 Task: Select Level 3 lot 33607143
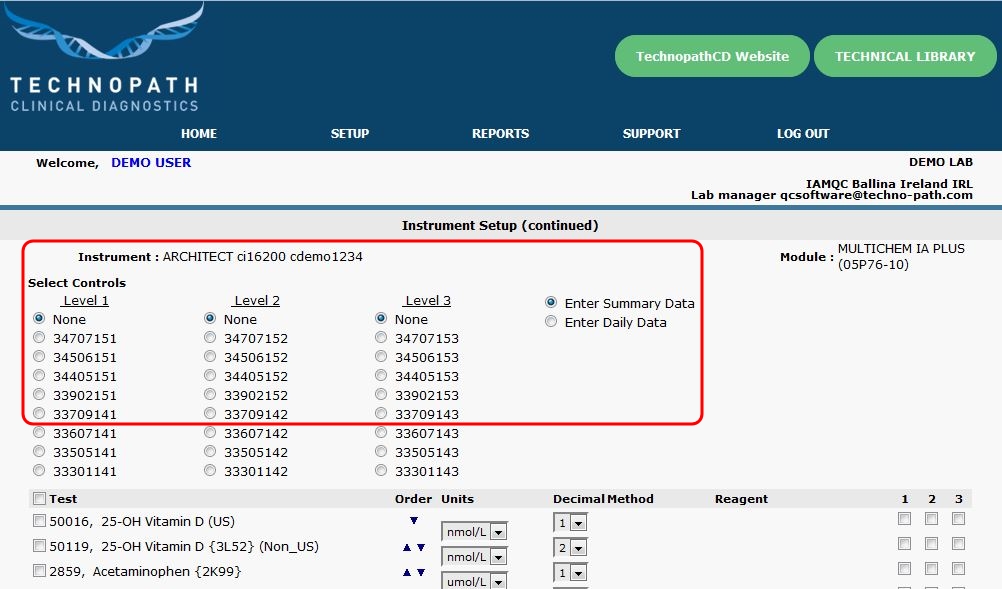click(381, 432)
